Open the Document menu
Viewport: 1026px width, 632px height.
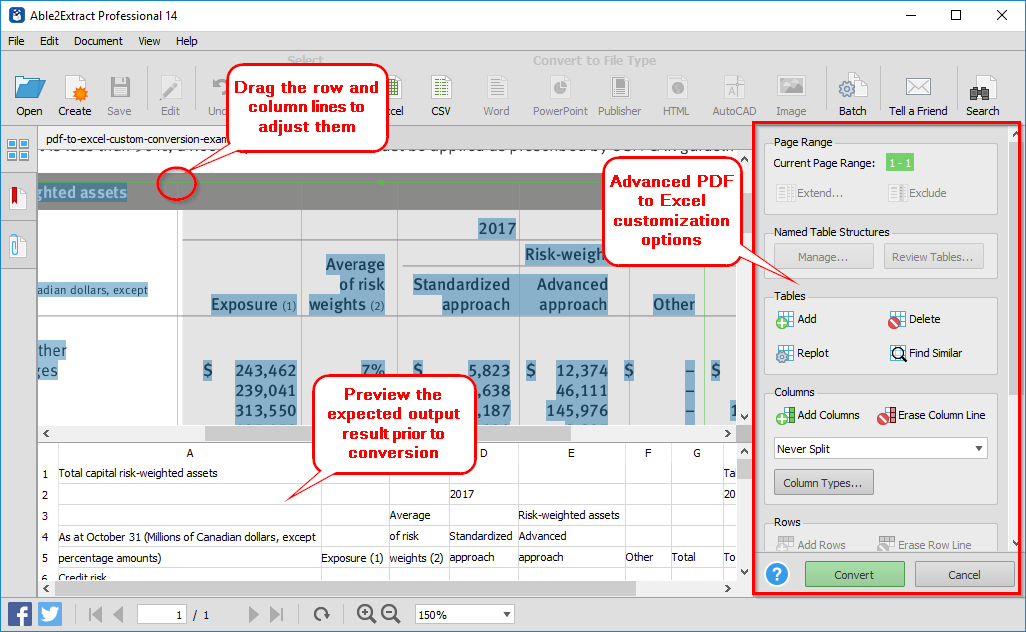pos(98,41)
